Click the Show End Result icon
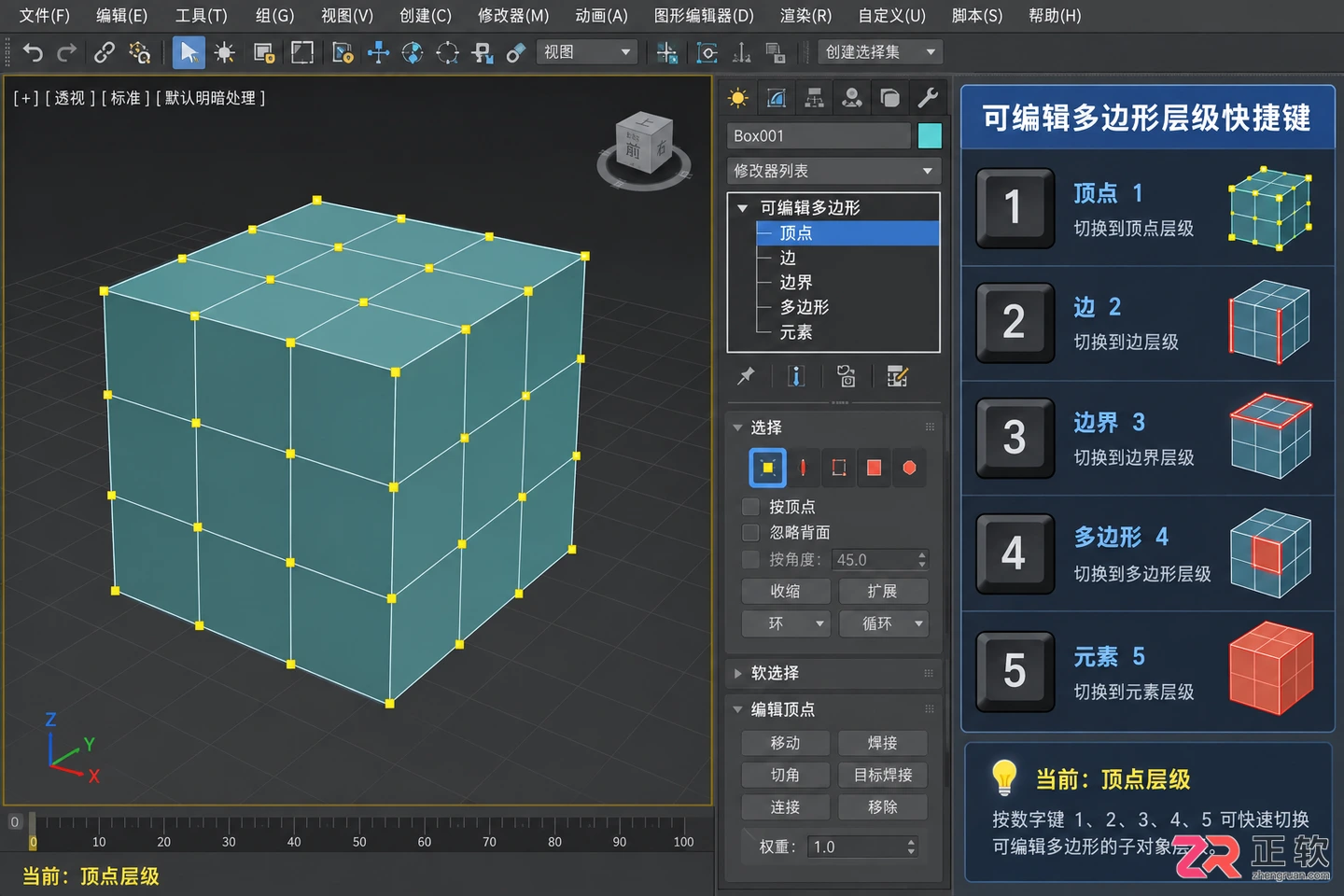 796,376
